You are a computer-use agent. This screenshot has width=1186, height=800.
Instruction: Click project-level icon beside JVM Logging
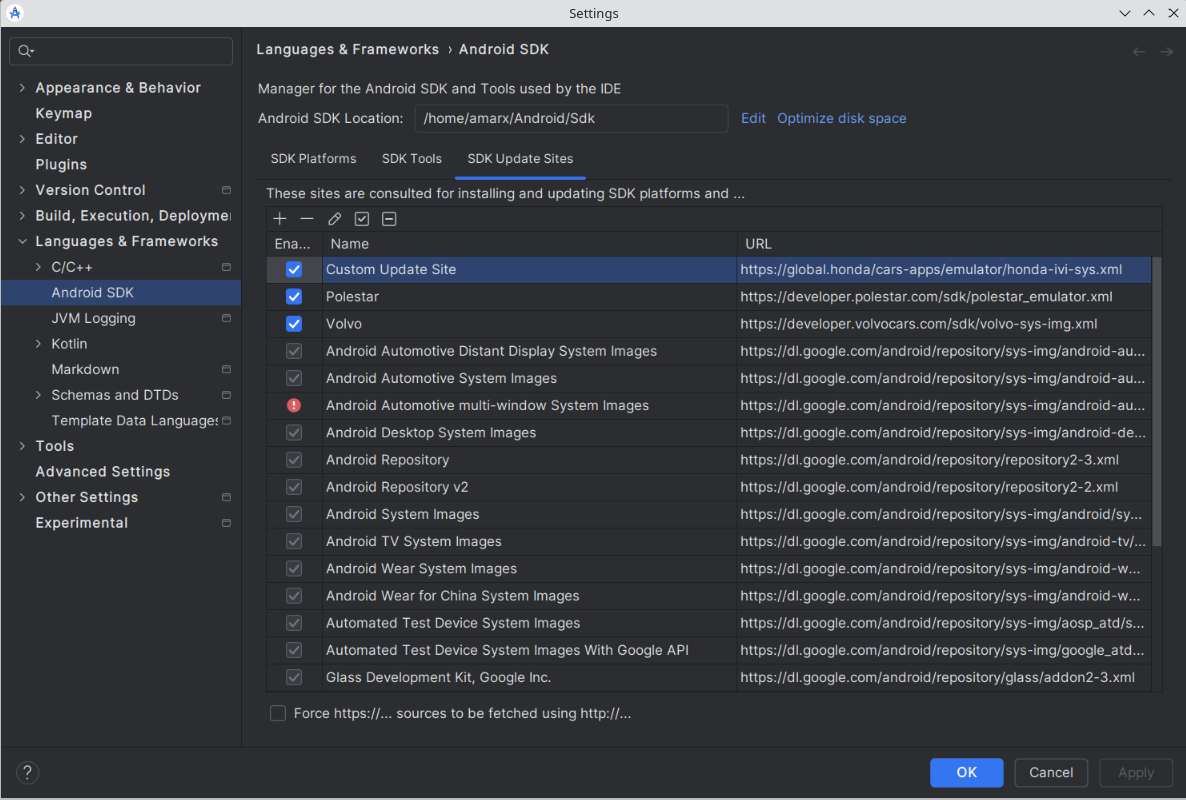pos(226,318)
